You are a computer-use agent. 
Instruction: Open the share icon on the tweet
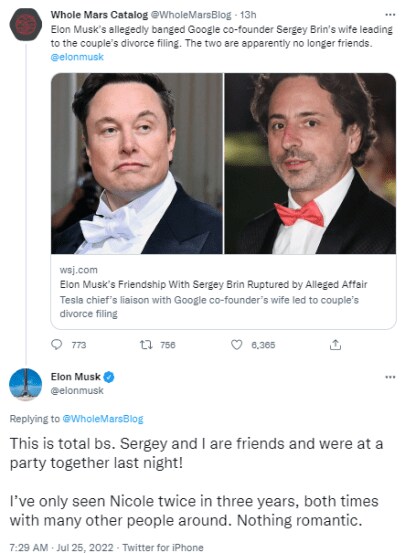point(335,345)
